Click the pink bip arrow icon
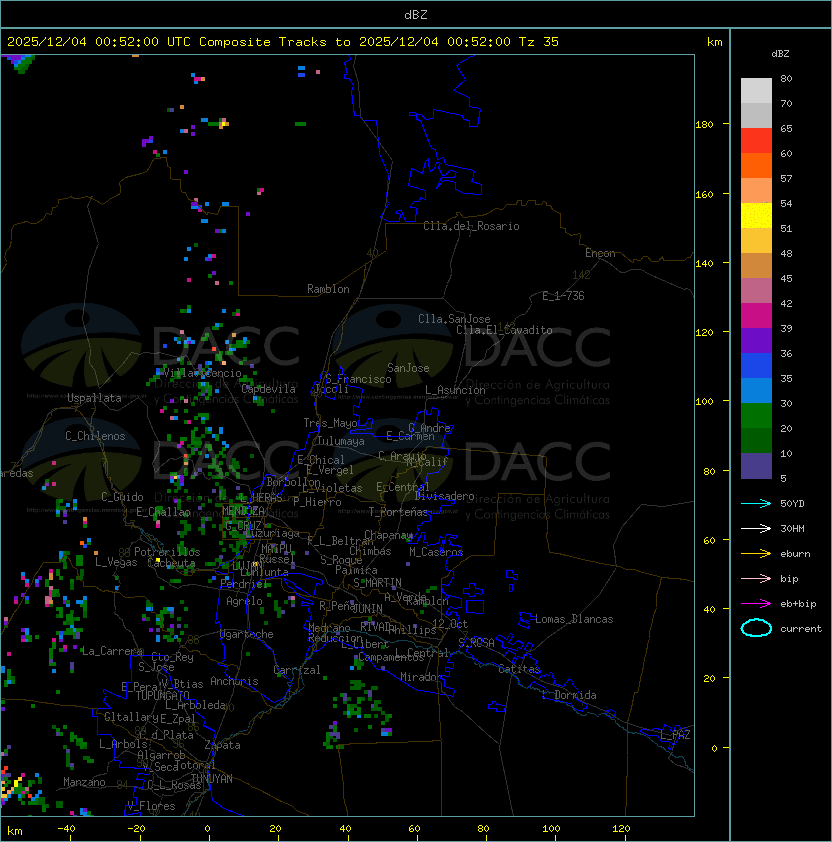 [x=757, y=578]
